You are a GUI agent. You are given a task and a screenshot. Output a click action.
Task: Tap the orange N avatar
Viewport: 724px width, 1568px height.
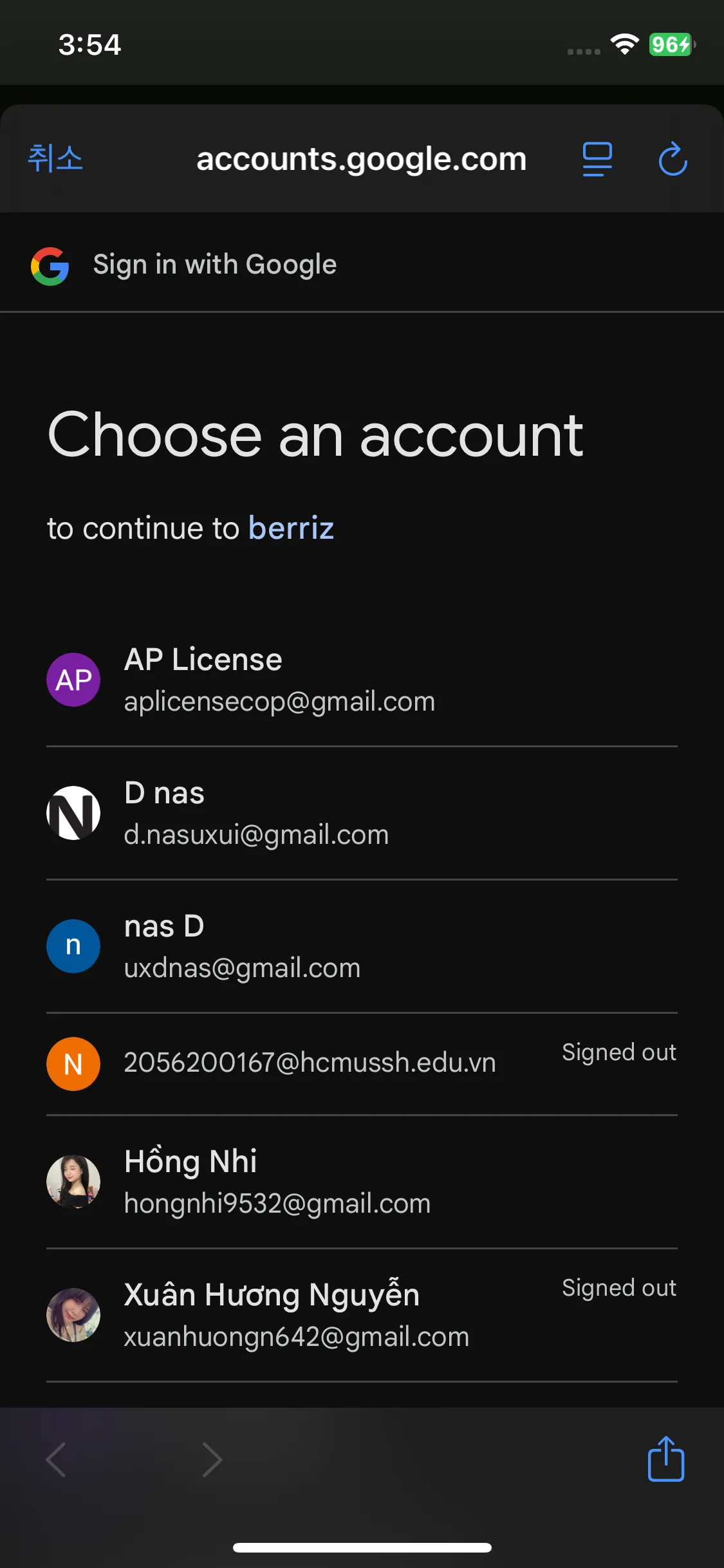coord(73,1063)
